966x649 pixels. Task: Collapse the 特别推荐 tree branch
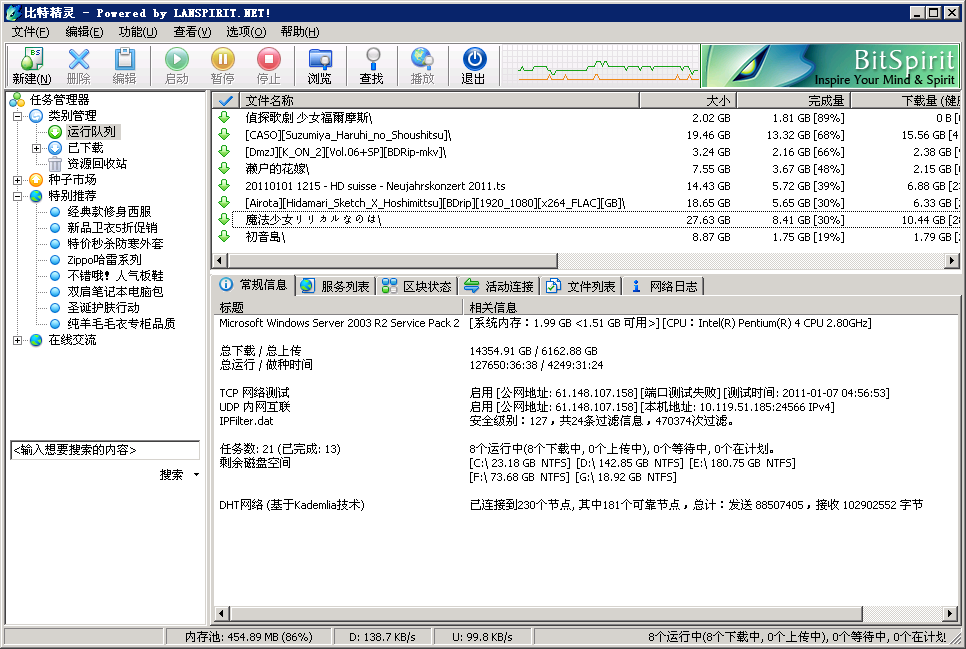(x=16, y=195)
